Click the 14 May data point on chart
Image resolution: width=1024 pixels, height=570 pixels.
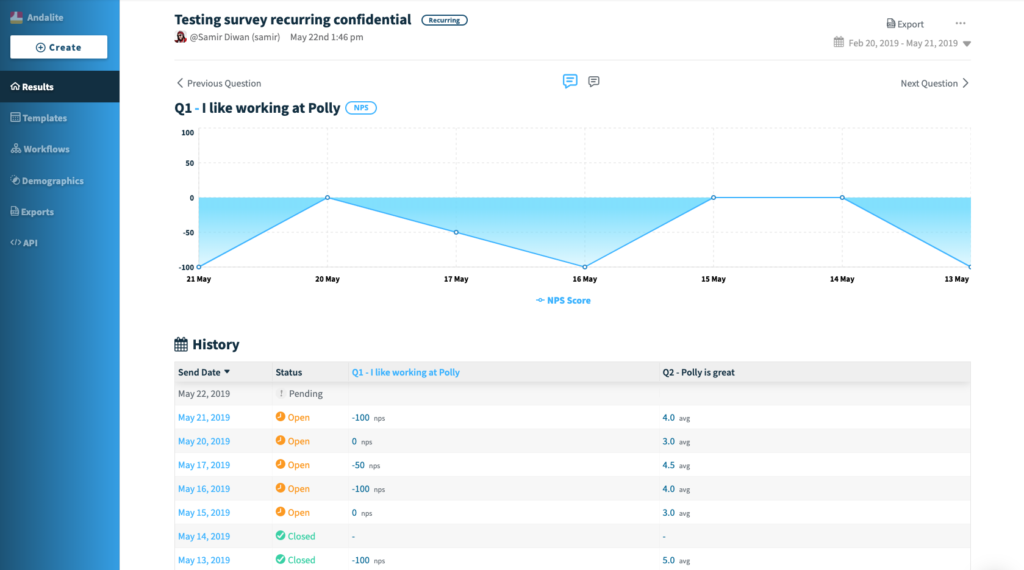point(842,198)
